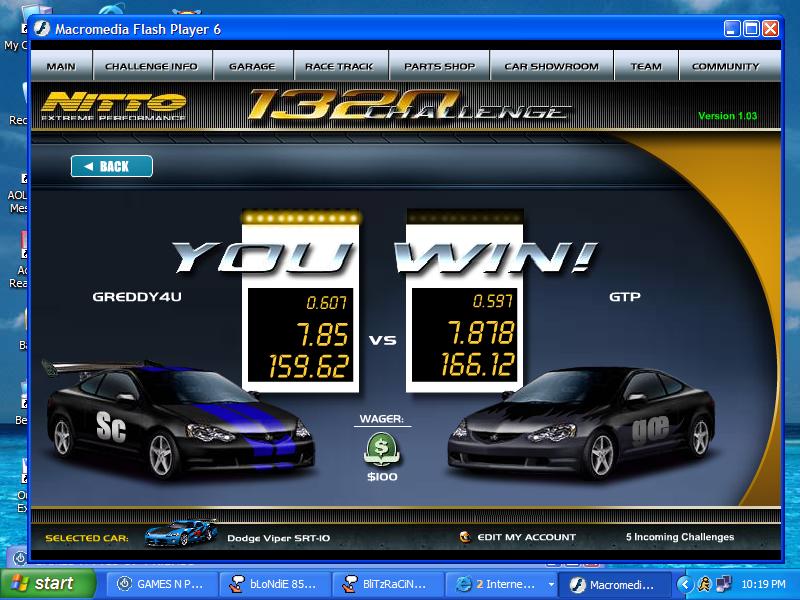Open the Windows Start menu
The image size is (800, 600).
point(47,584)
